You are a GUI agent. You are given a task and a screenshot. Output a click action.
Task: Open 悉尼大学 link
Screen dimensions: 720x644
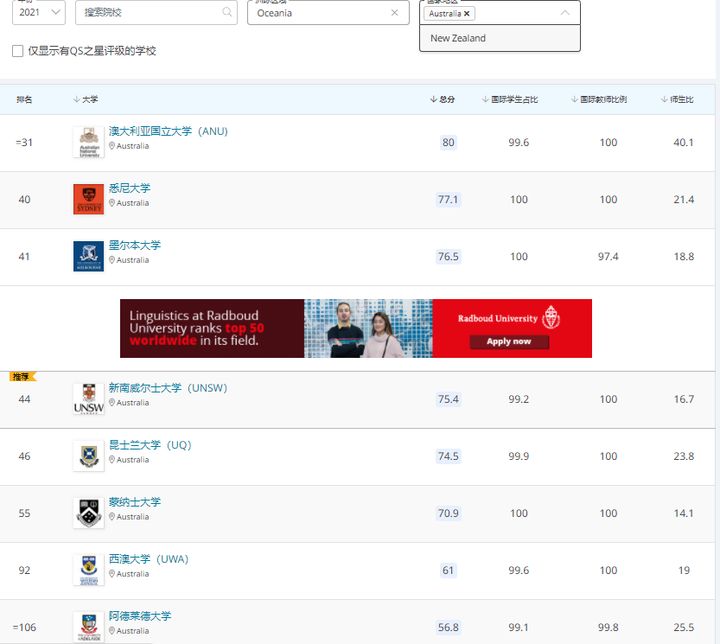point(129,188)
